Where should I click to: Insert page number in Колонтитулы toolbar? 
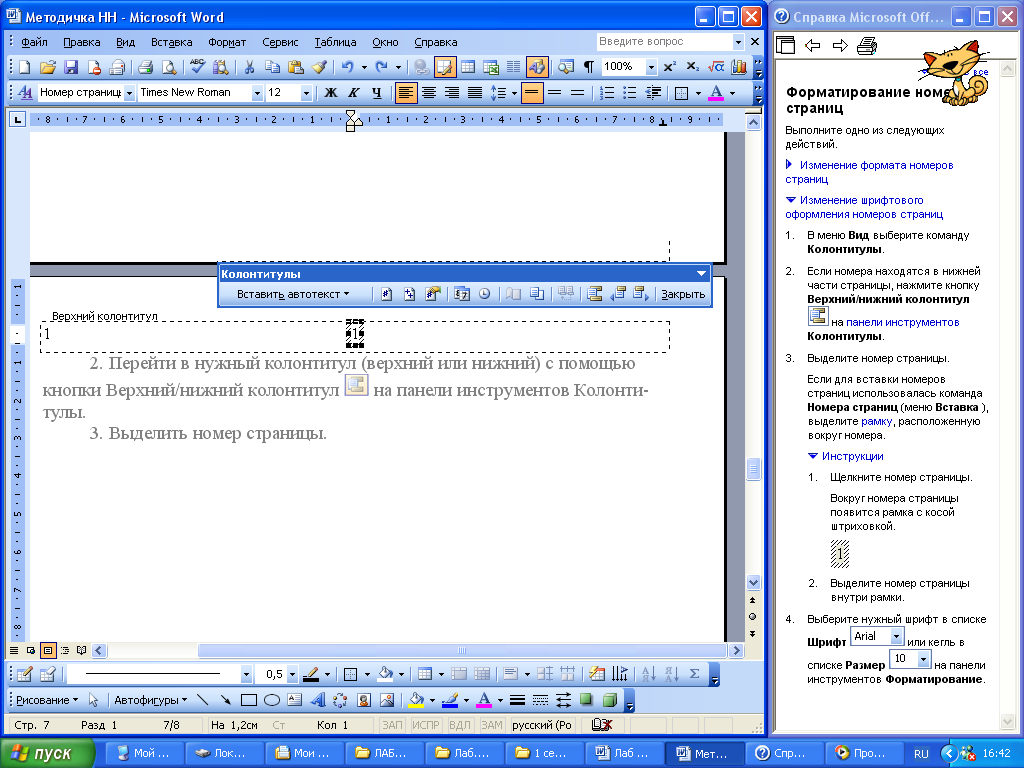coord(386,294)
